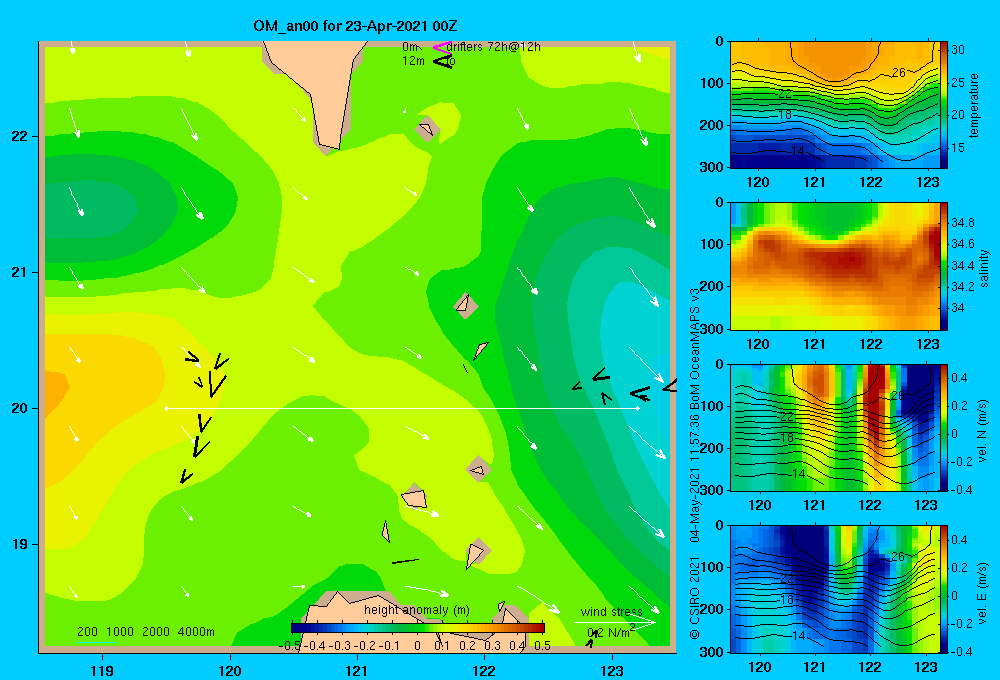Click the white section line at latitude 20
This screenshot has width=1000, height=680.
point(402,408)
